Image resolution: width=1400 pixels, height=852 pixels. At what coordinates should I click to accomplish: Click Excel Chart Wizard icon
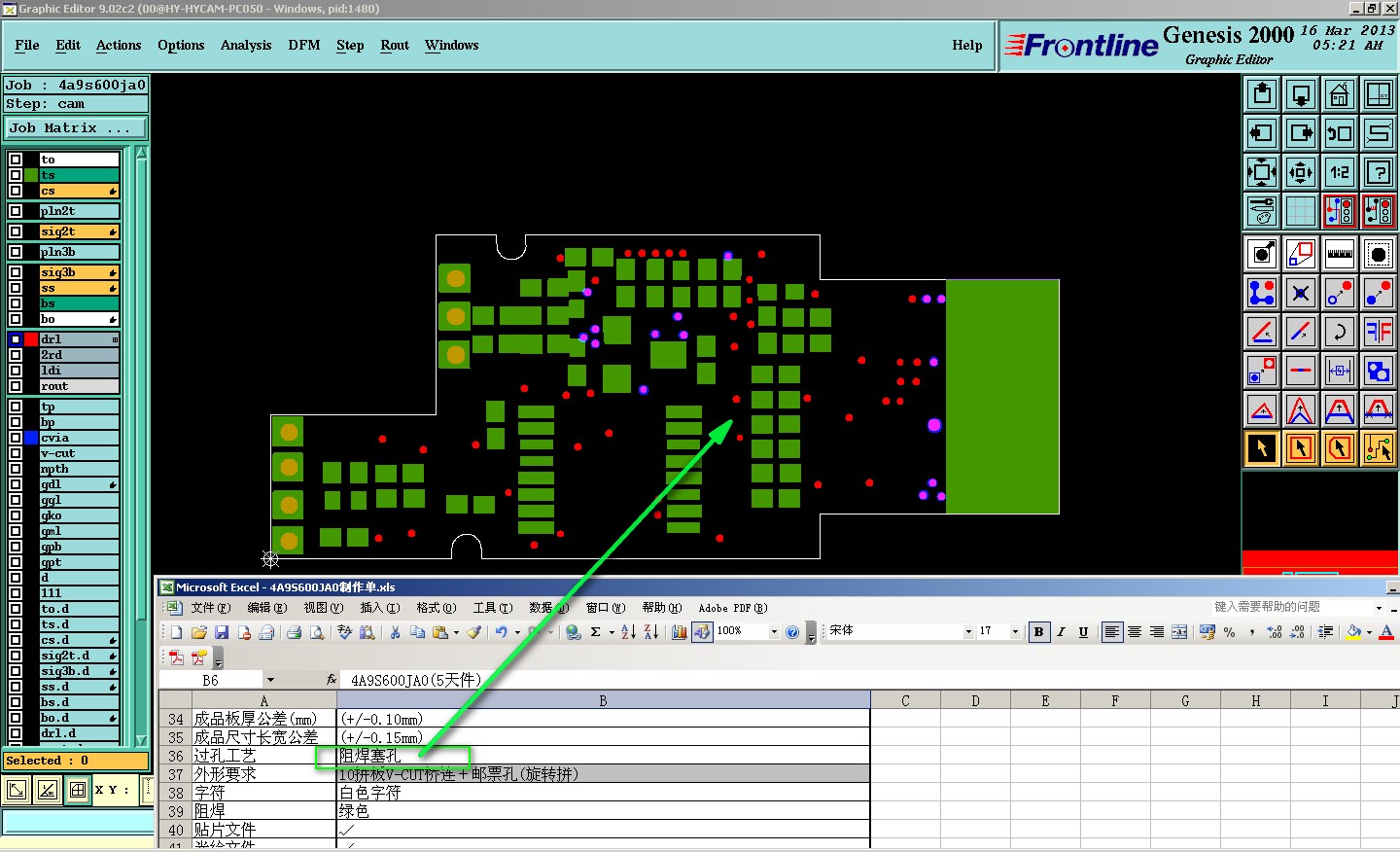[x=680, y=632]
